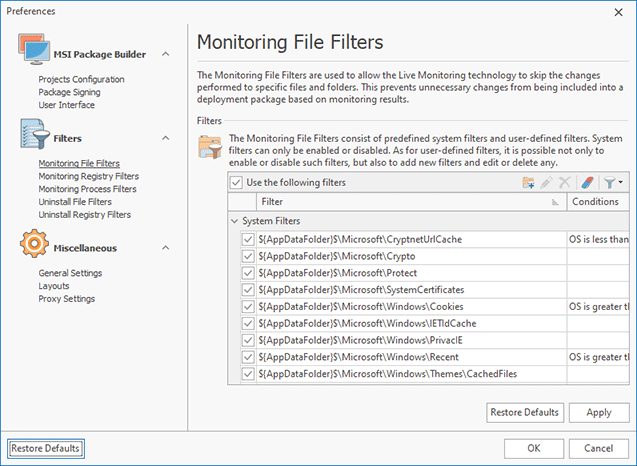This screenshot has width=637, height=466.
Task: Click the Cancel button
Action: click(599, 449)
